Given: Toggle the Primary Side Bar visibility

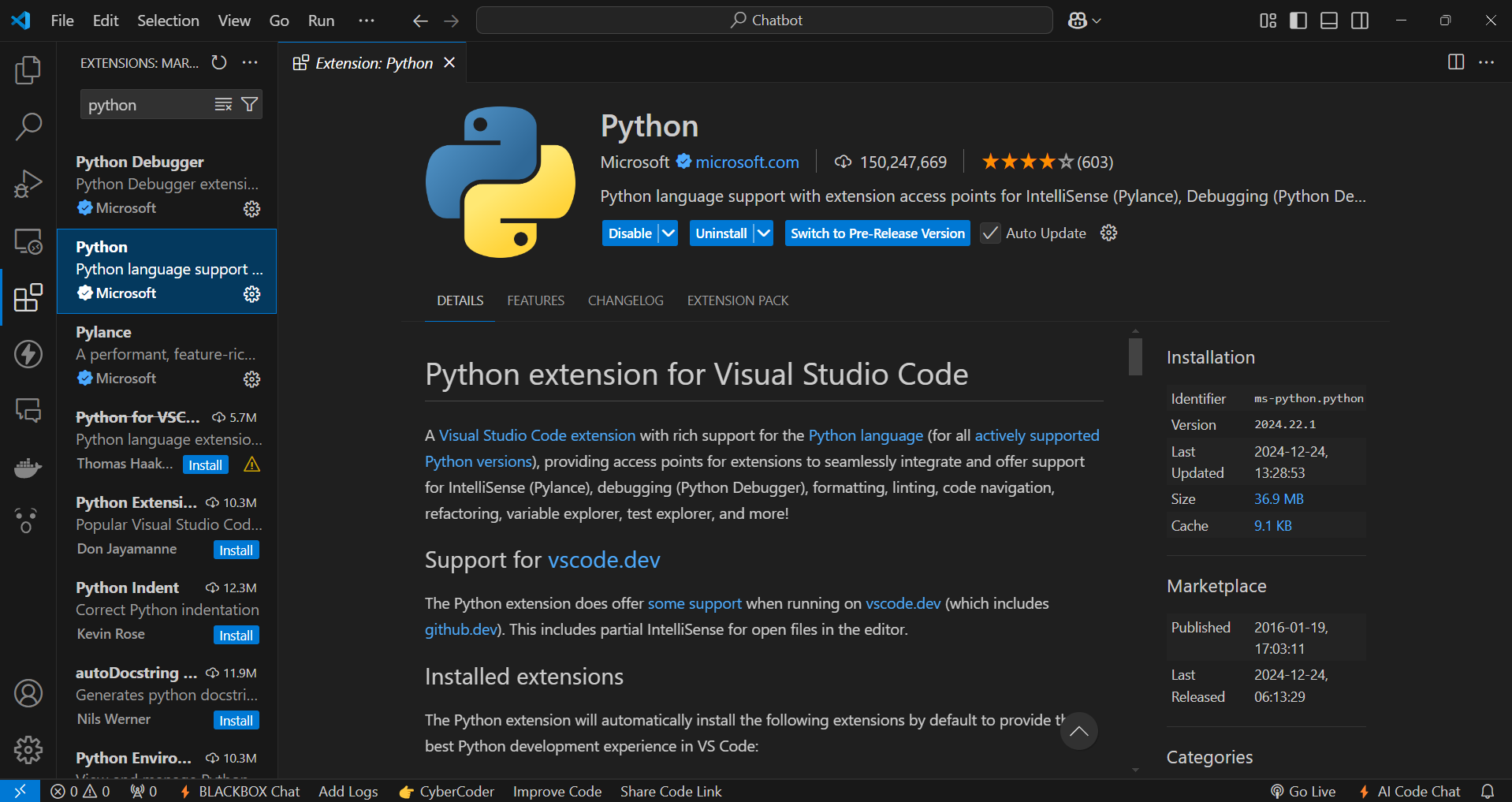Looking at the screenshot, I should tap(1297, 21).
